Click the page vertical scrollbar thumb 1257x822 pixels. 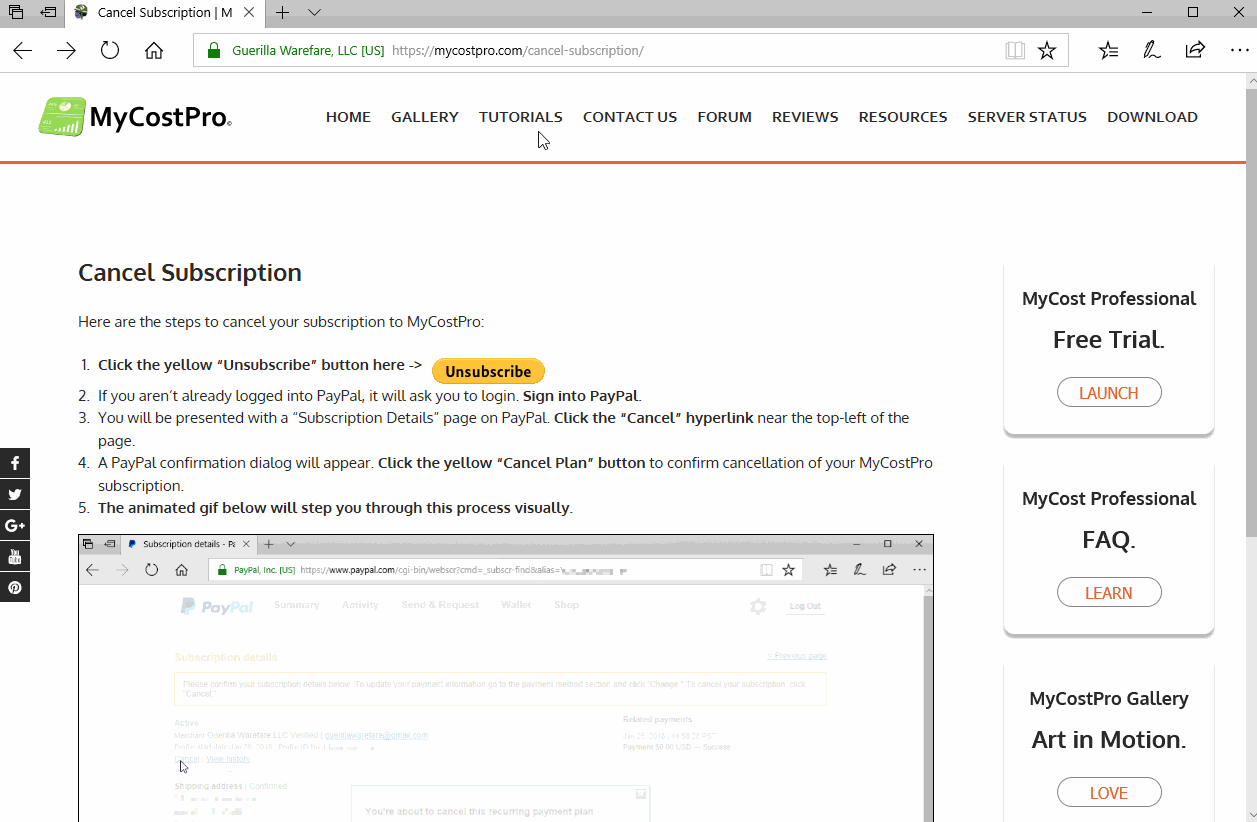click(x=1250, y=315)
